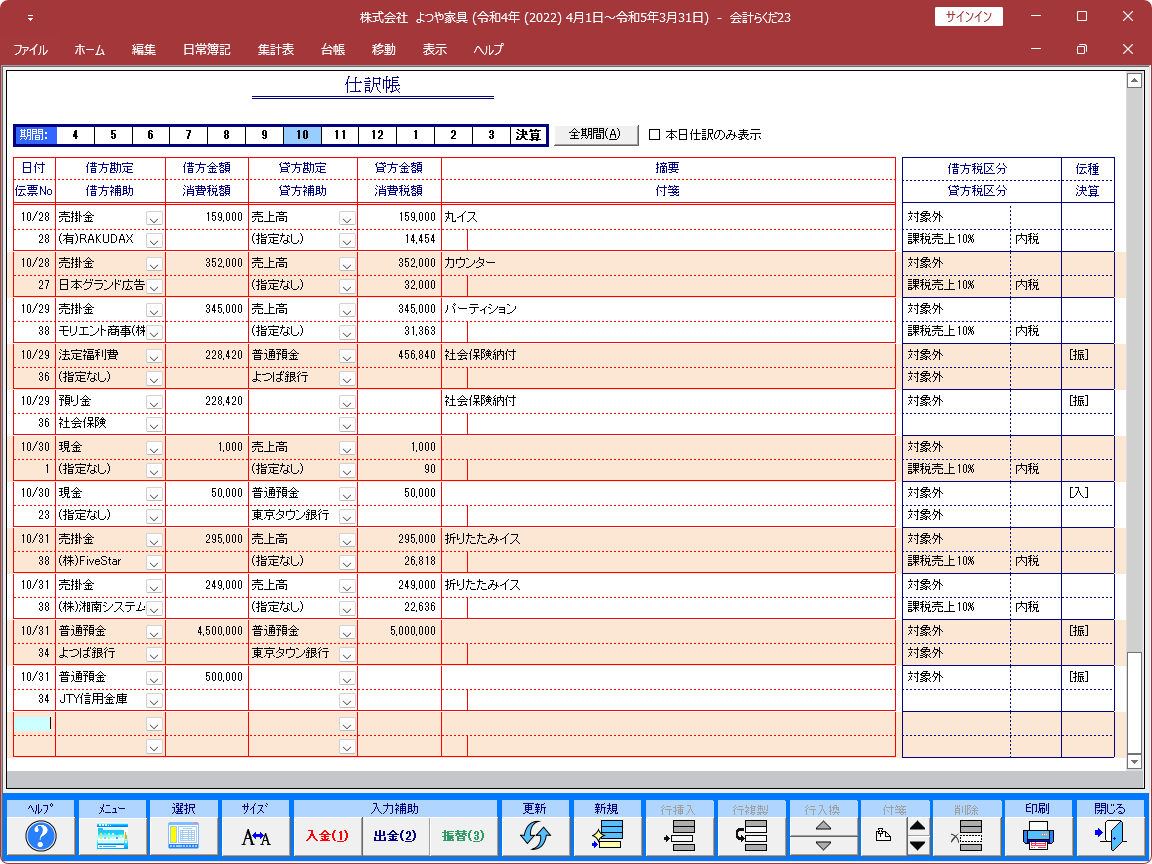Viewport: 1152px width, 864px height.
Task: Click 課税売上10% in 丸イス row
Action: tap(941, 239)
